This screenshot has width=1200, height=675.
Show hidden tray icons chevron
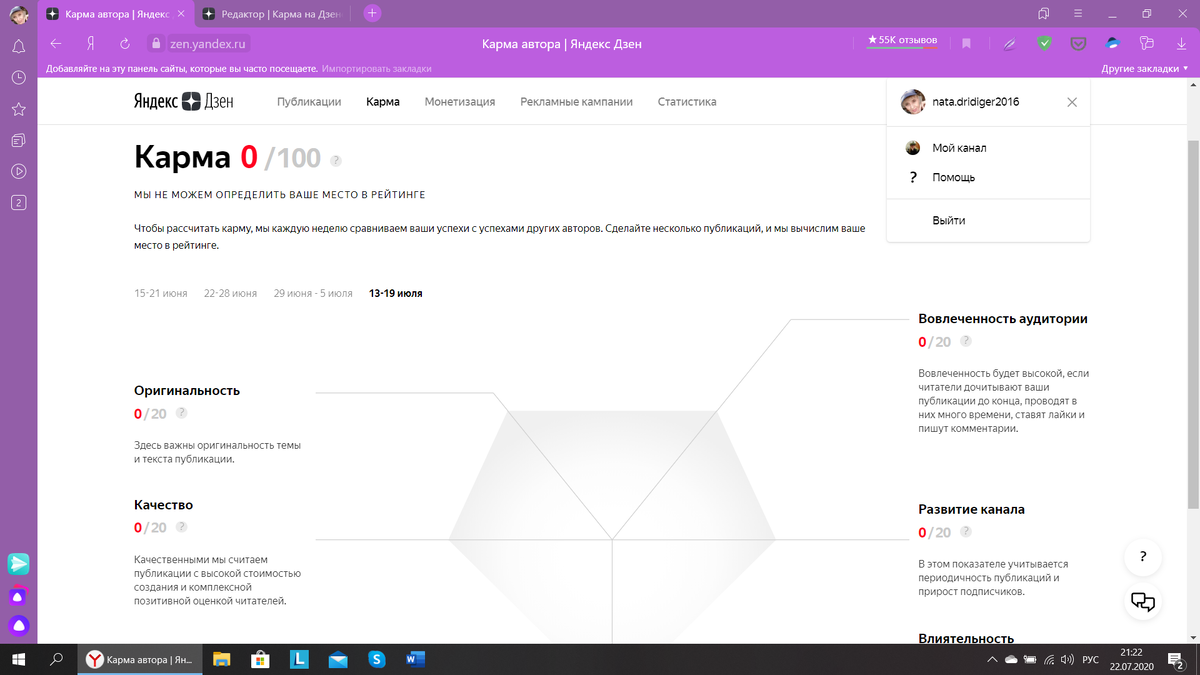coord(992,660)
